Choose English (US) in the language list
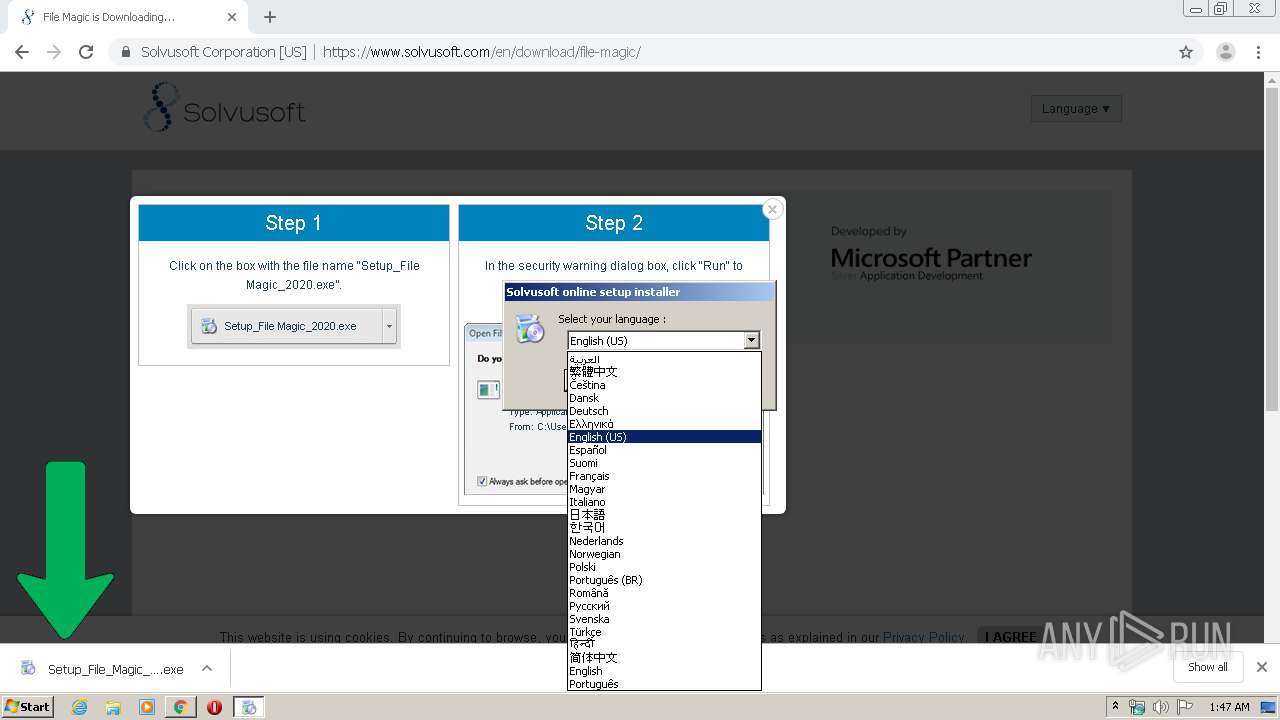 tap(664, 437)
